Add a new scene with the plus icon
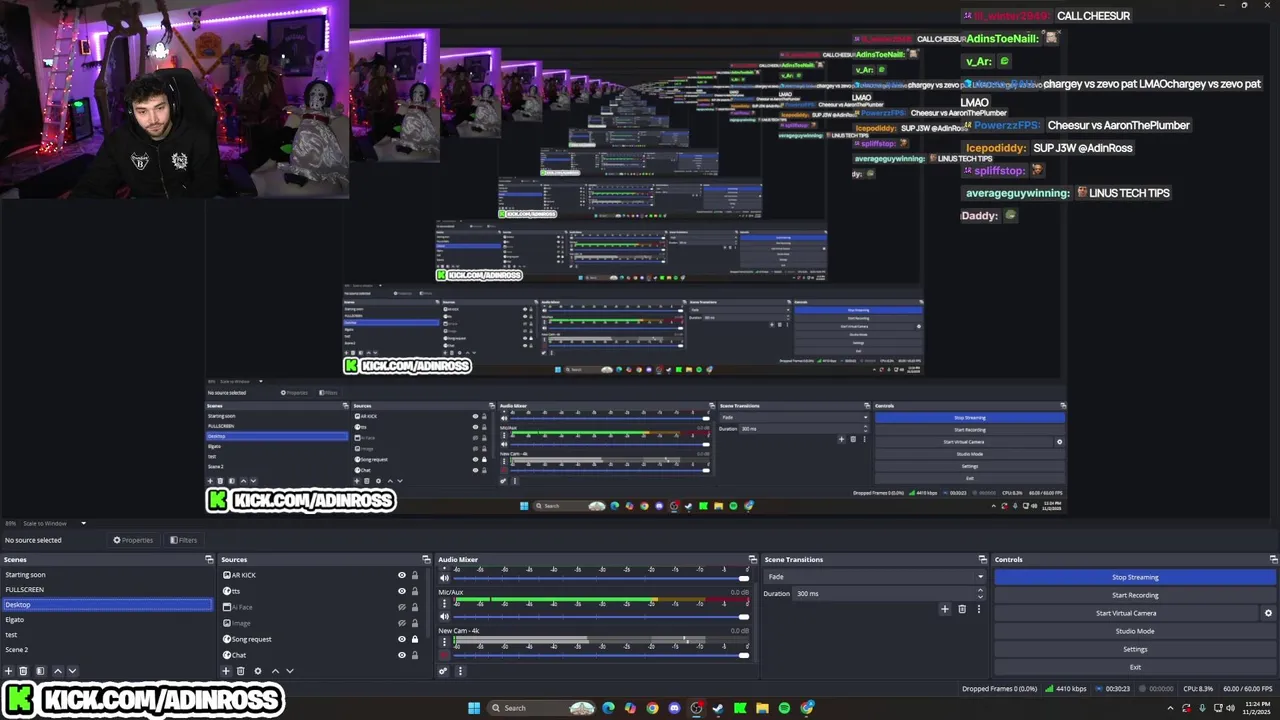This screenshot has height=720, width=1280. pyautogui.click(x=8, y=671)
